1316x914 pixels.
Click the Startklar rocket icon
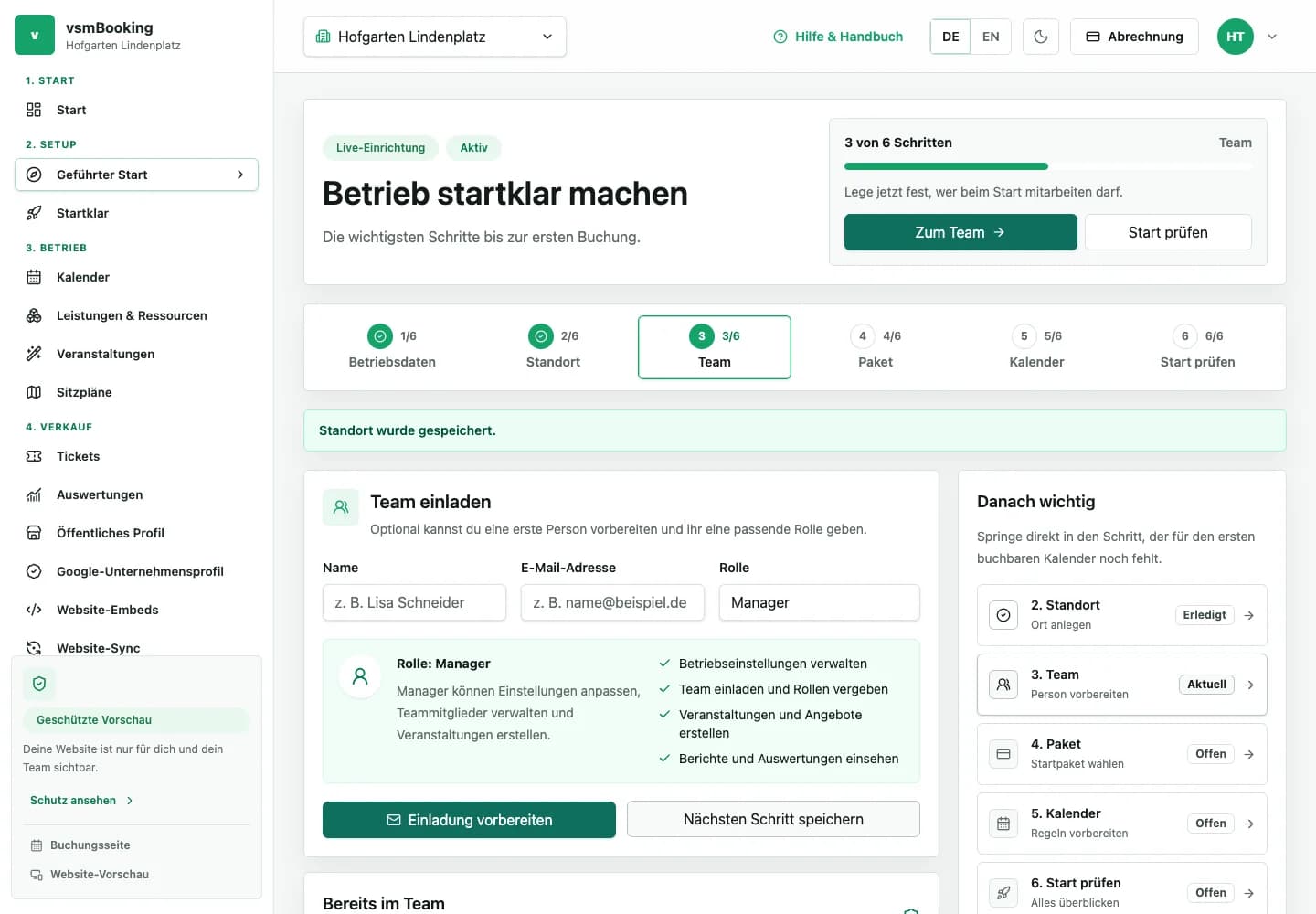pos(34,213)
